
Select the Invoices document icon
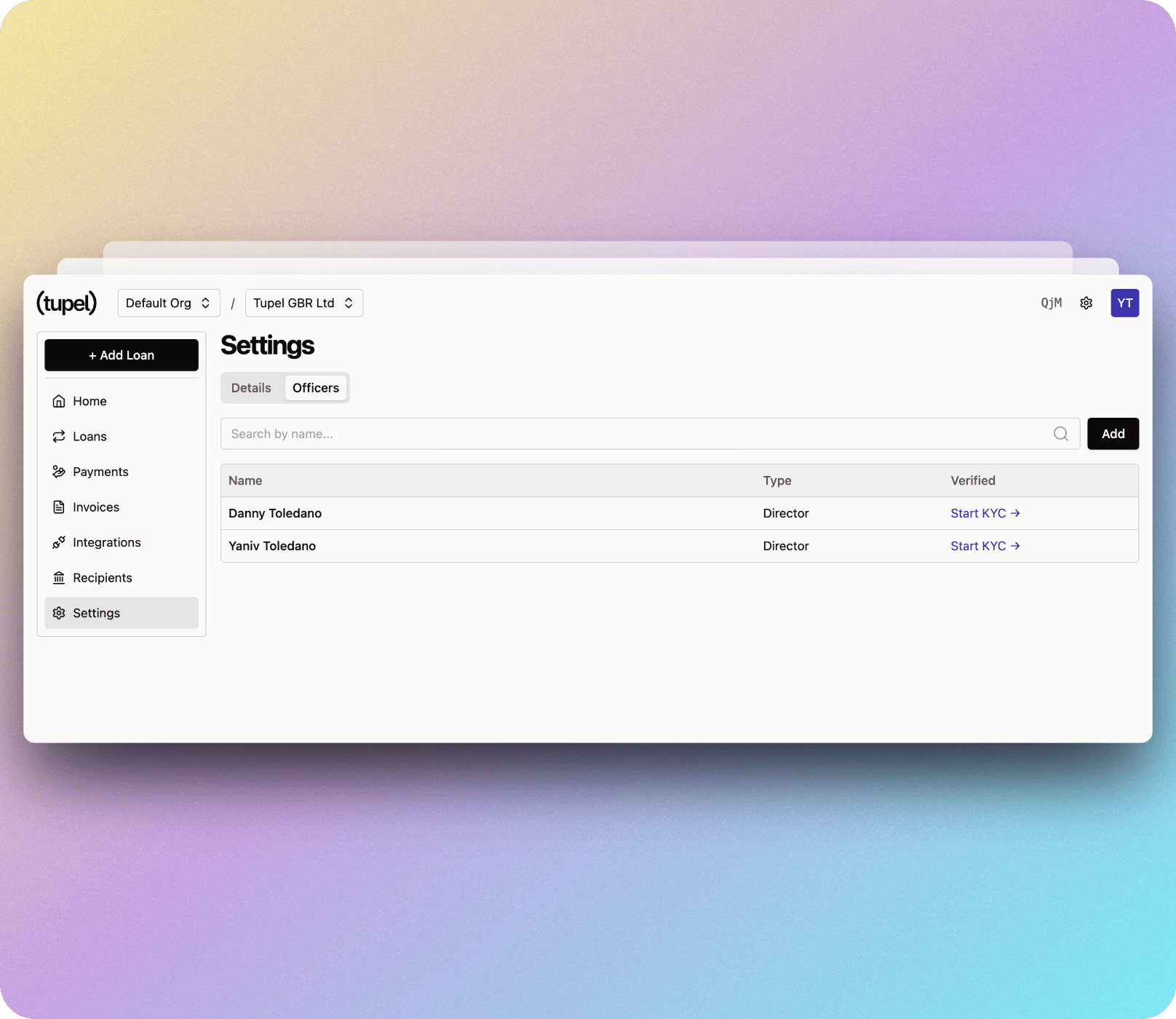(x=59, y=507)
